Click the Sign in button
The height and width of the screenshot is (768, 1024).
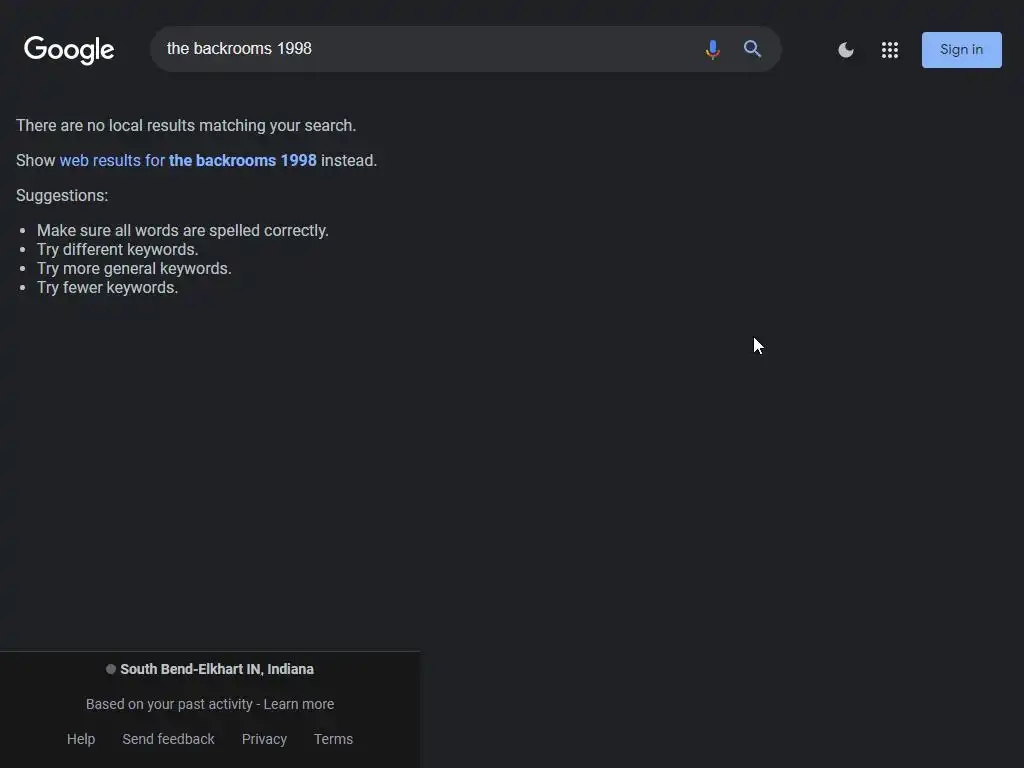pyautogui.click(x=961, y=50)
